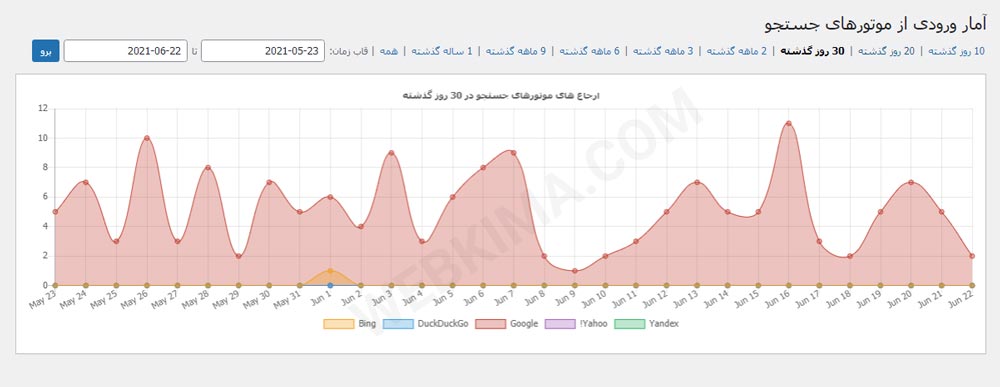Click Google data point for May 28
Image resolution: width=1000 pixels, height=387 pixels.
(x=208, y=168)
